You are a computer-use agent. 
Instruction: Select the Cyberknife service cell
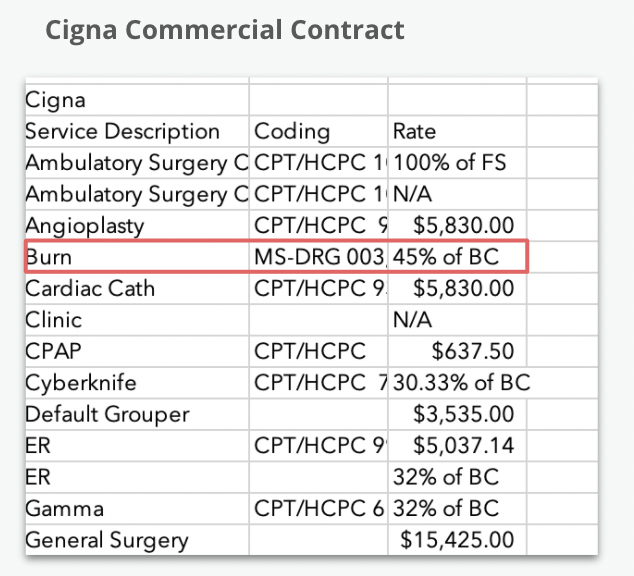[81, 383]
